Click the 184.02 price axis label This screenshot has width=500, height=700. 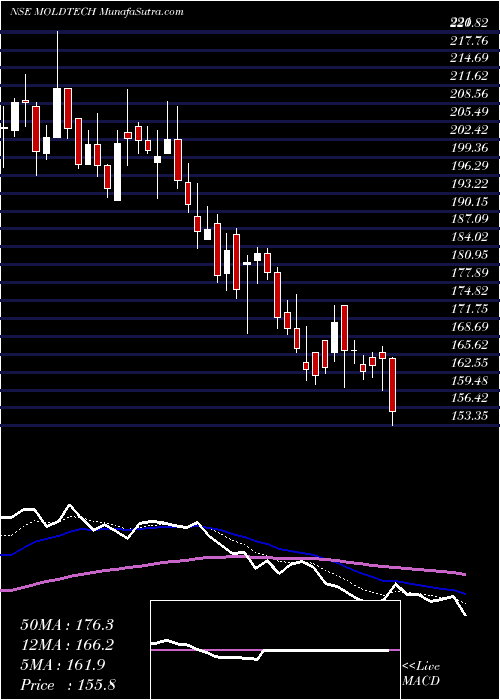pos(469,237)
